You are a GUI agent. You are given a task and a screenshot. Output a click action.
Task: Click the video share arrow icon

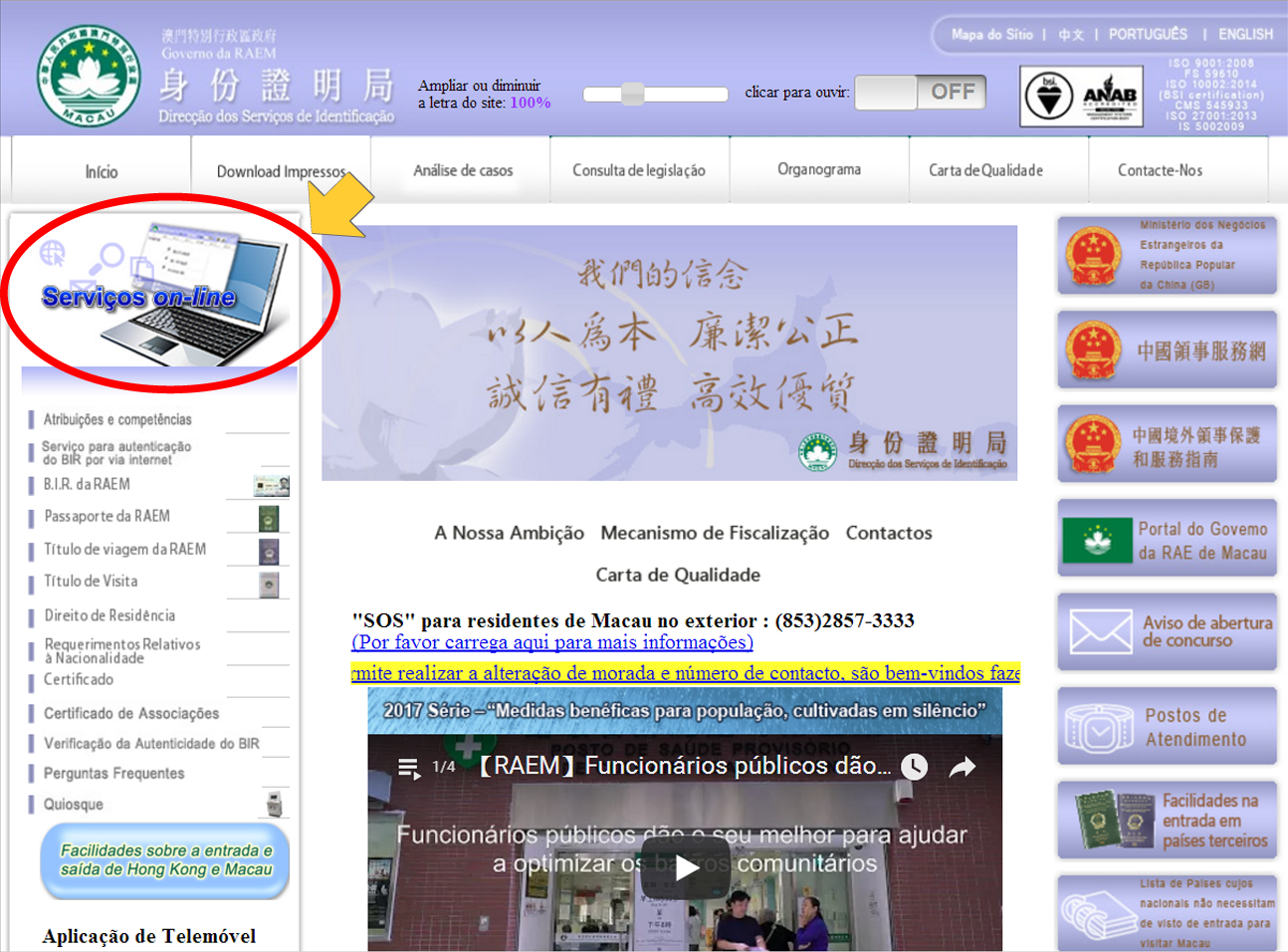pyautogui.click(x=962, y=767)
